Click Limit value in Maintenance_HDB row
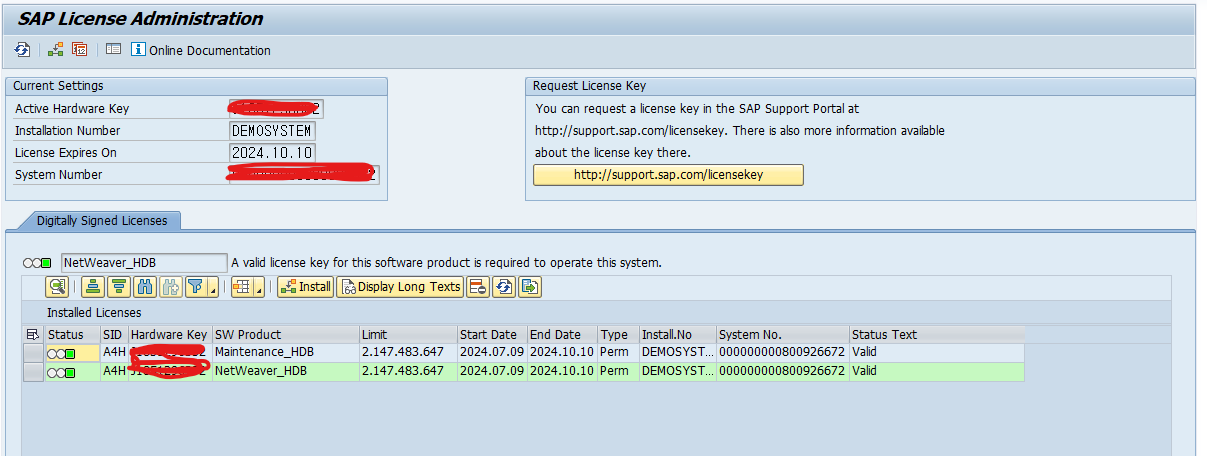 tap(404, 352)
